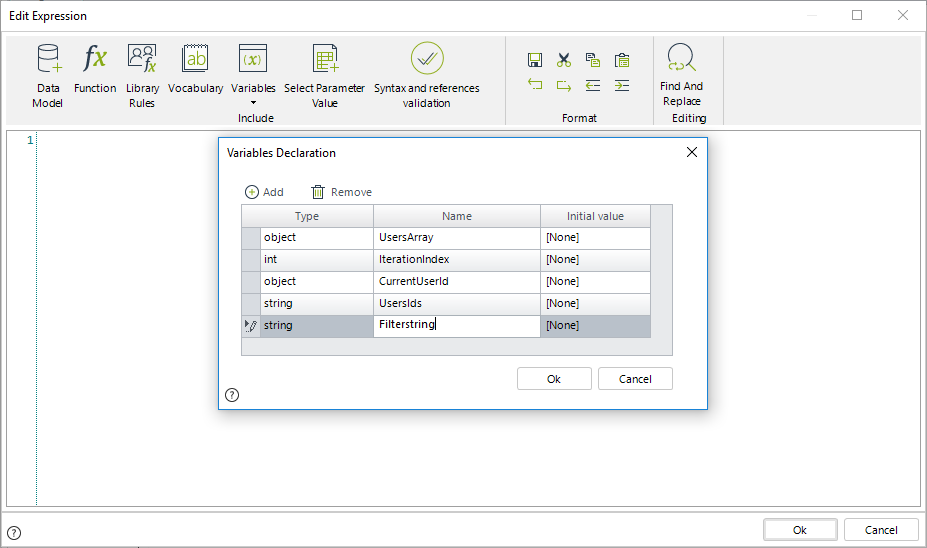The height and width of the screenshot is (548, 927).
Task: Close the Variables Declaration dialog
Action: [x=692, y=153]
